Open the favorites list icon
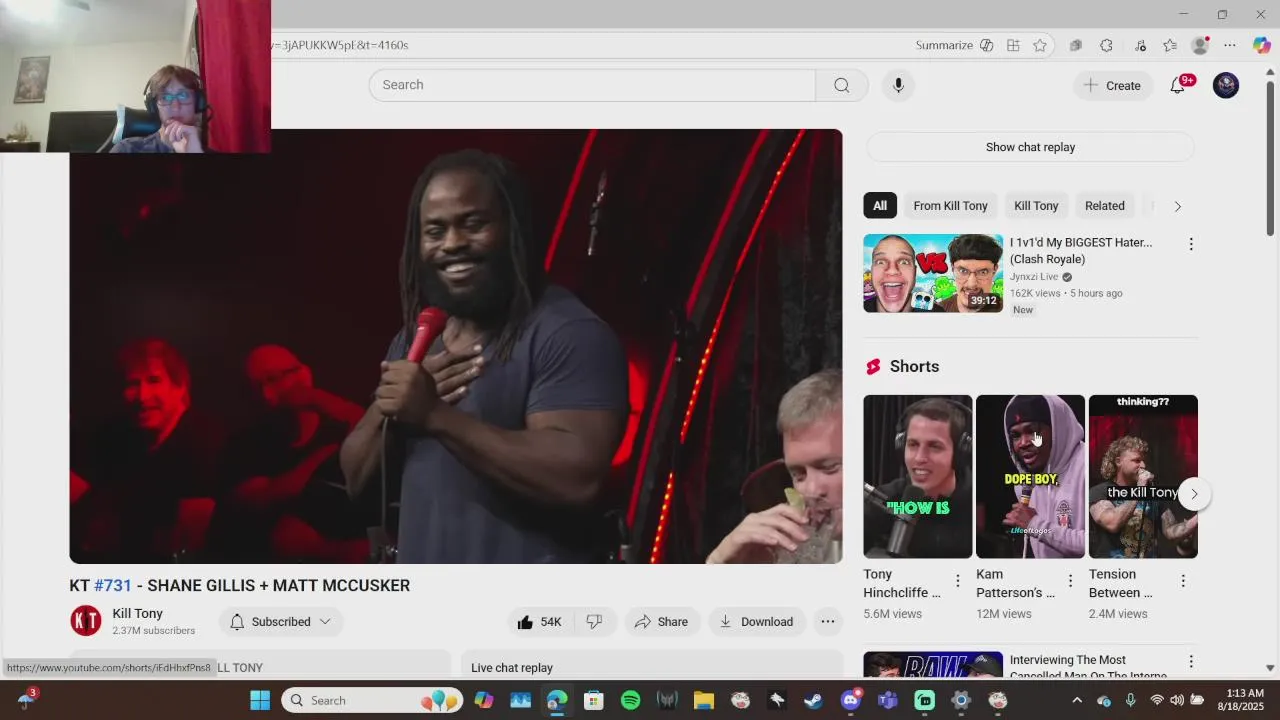Viewport: 1280px width, 720px height. point(1170,45)
